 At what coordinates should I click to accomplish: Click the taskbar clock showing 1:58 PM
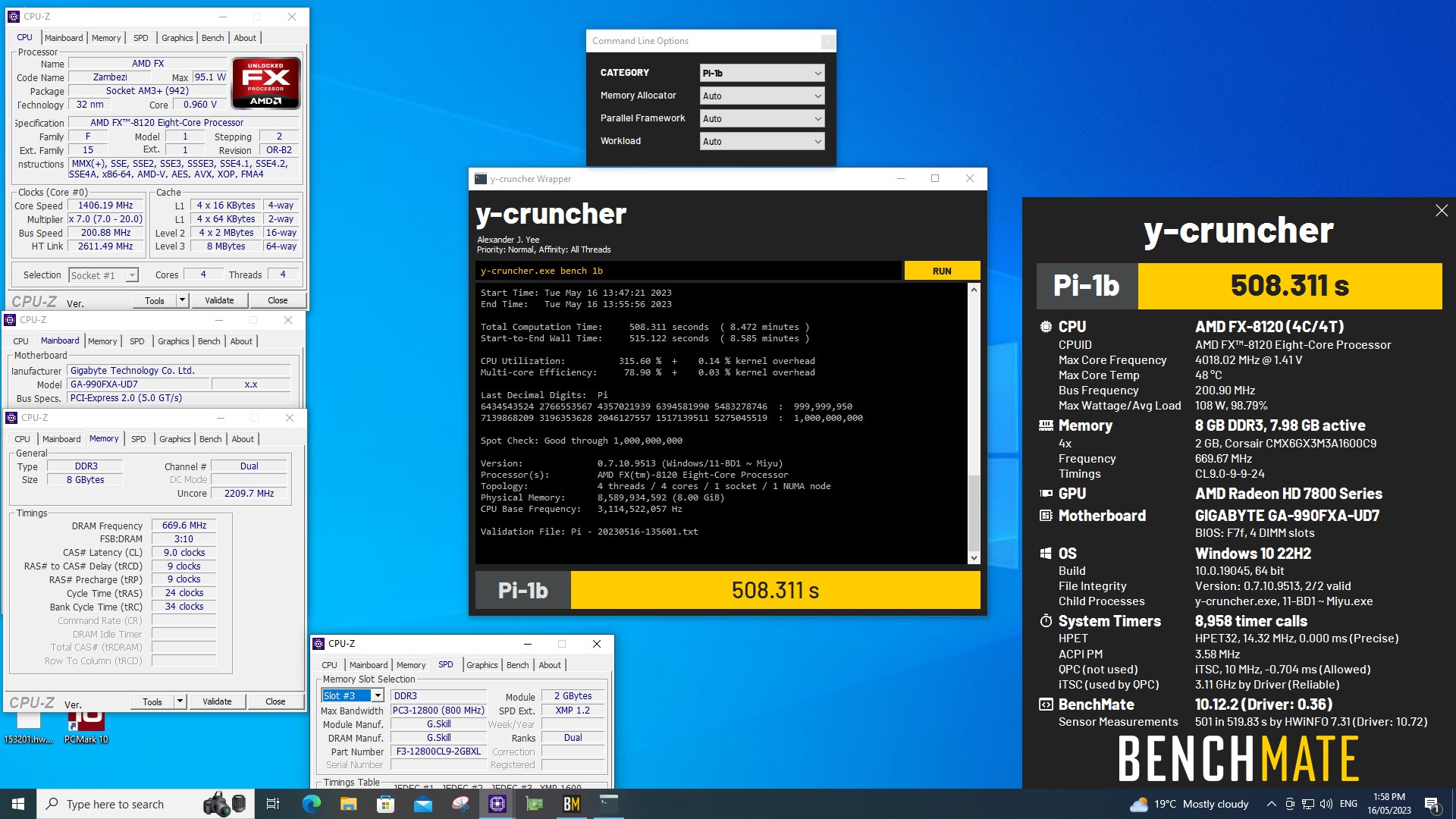point(1389,804)
